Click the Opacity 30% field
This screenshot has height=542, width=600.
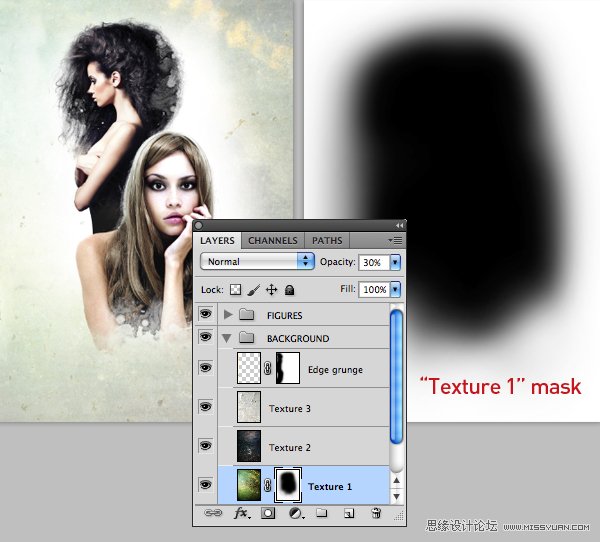[374, 263]
